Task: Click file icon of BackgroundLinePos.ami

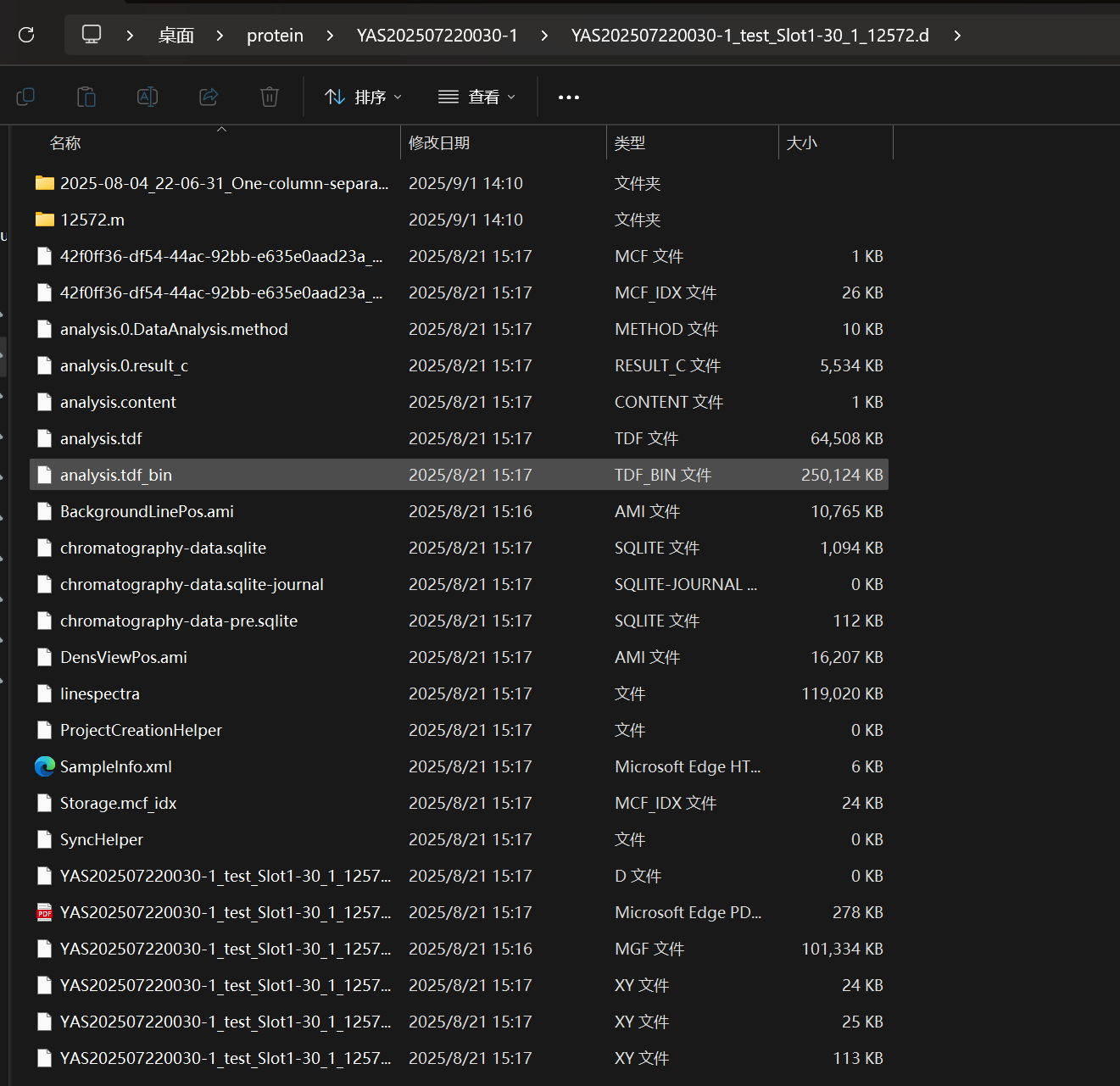Action: (x=45, y=511)
